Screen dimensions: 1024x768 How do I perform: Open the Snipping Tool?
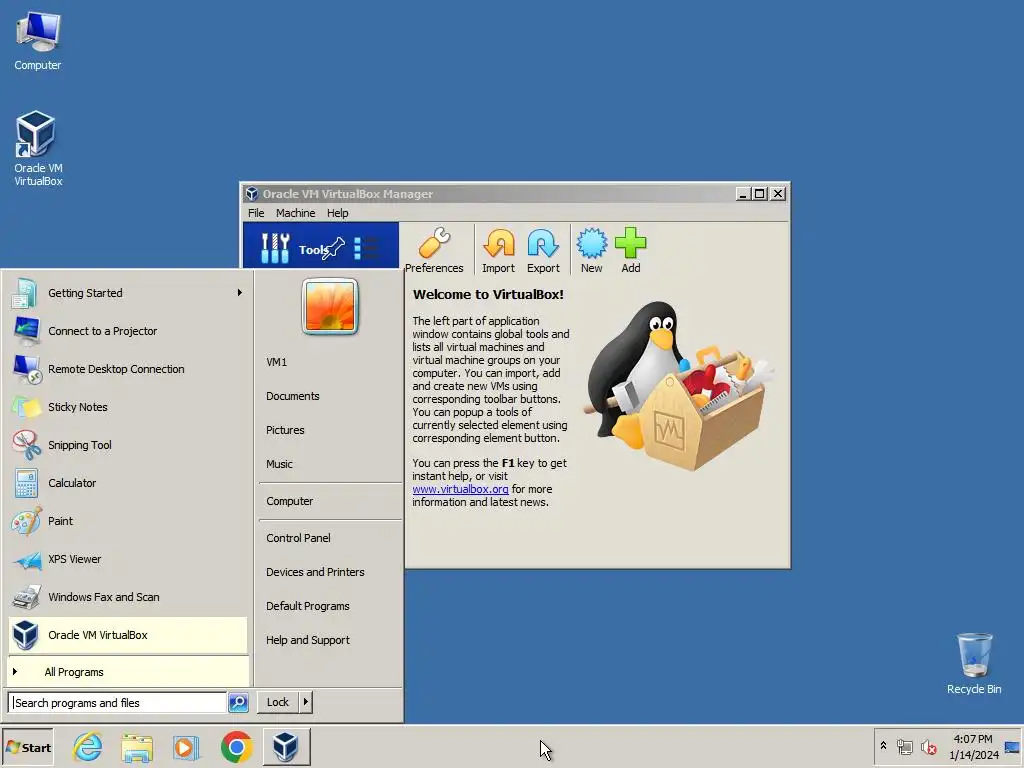(x=127, y=445)
